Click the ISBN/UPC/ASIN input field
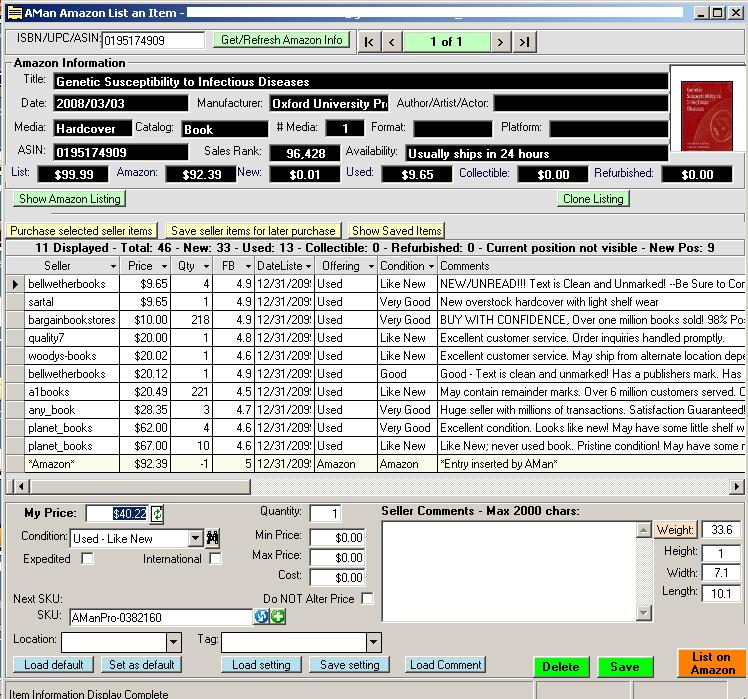 [154, 41]
